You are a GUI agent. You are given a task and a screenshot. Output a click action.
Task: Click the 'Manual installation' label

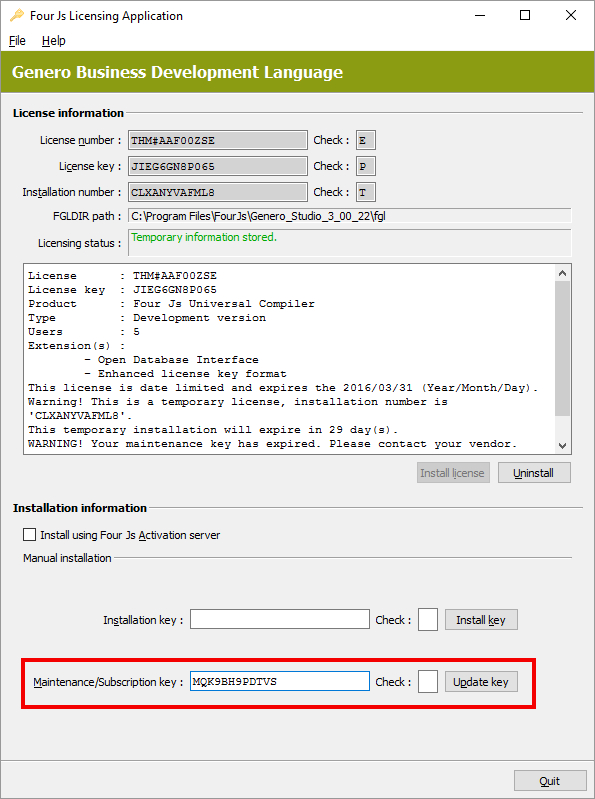67,558
